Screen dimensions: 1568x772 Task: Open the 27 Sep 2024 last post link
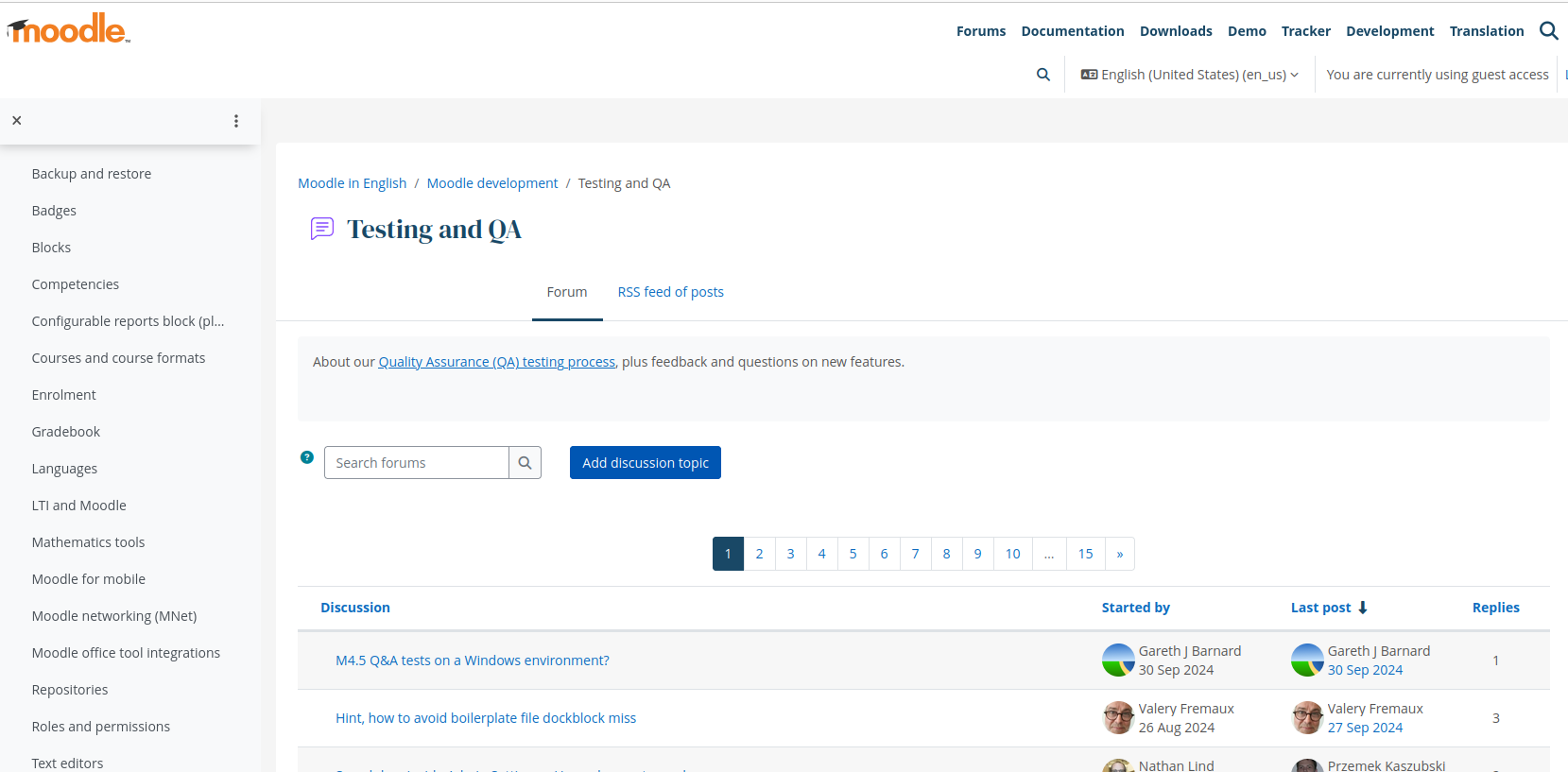(x=1365, y=728)
